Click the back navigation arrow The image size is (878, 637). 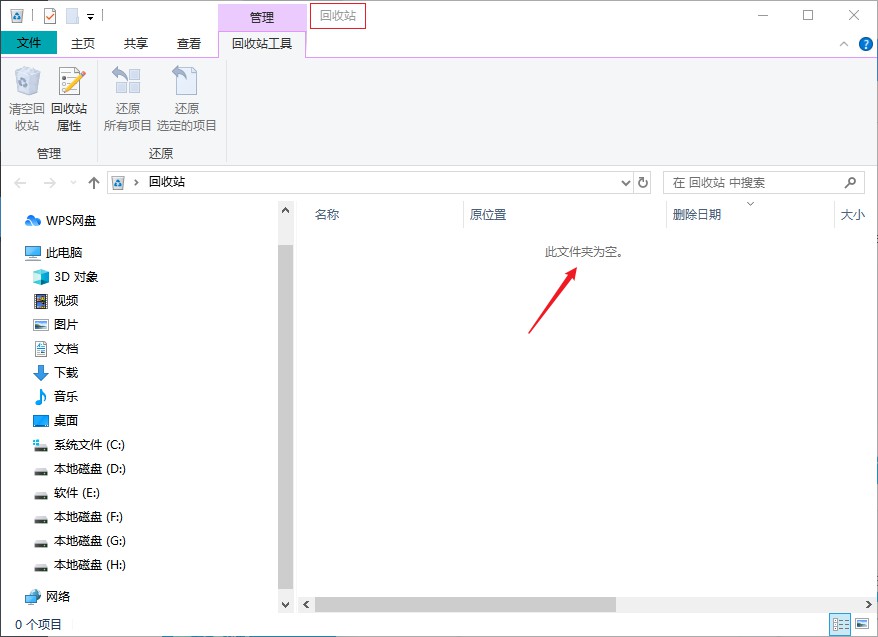pos(20,182)
